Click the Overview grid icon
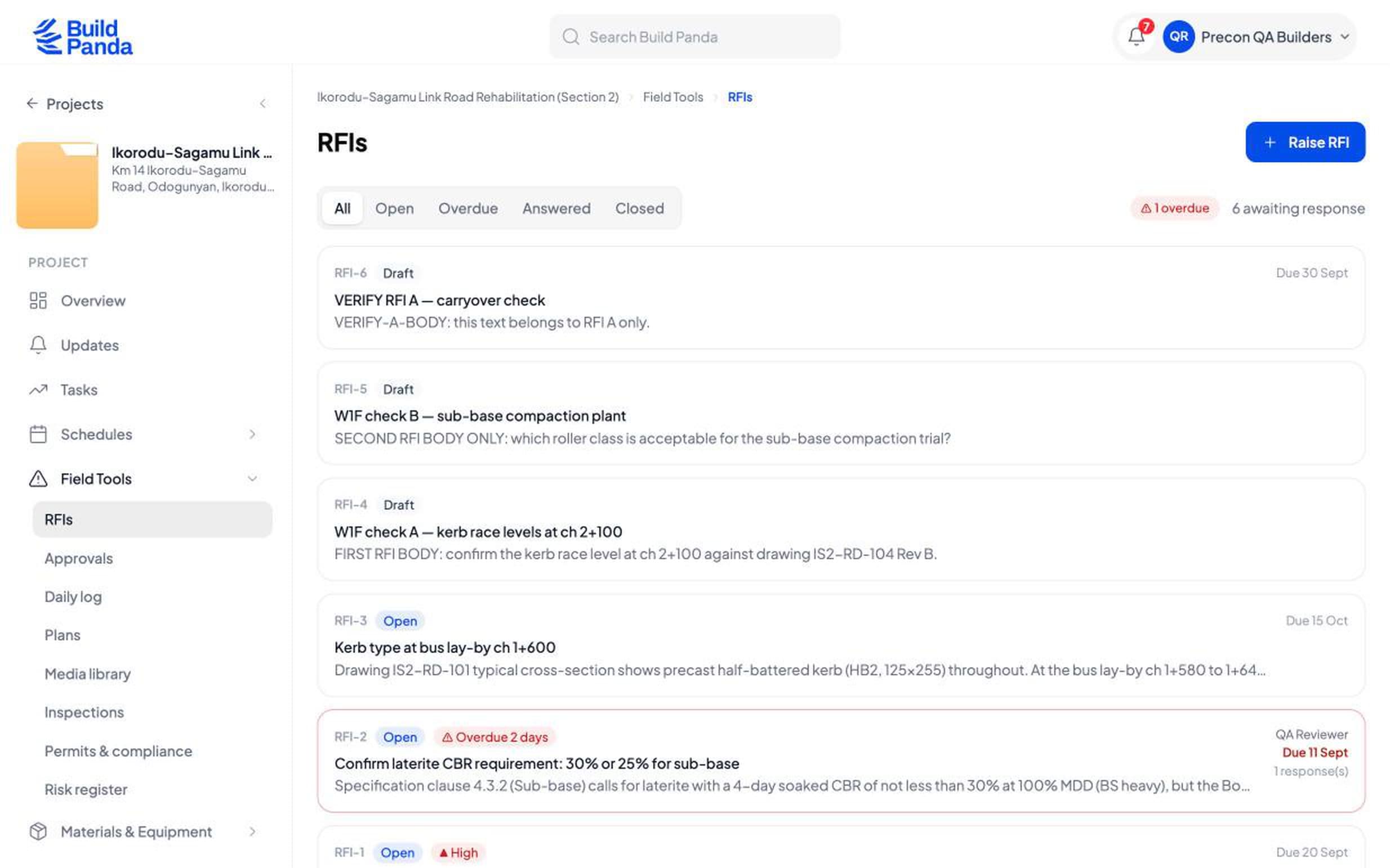Screen dimensions: 1390x868 click(x=38, y=300)
